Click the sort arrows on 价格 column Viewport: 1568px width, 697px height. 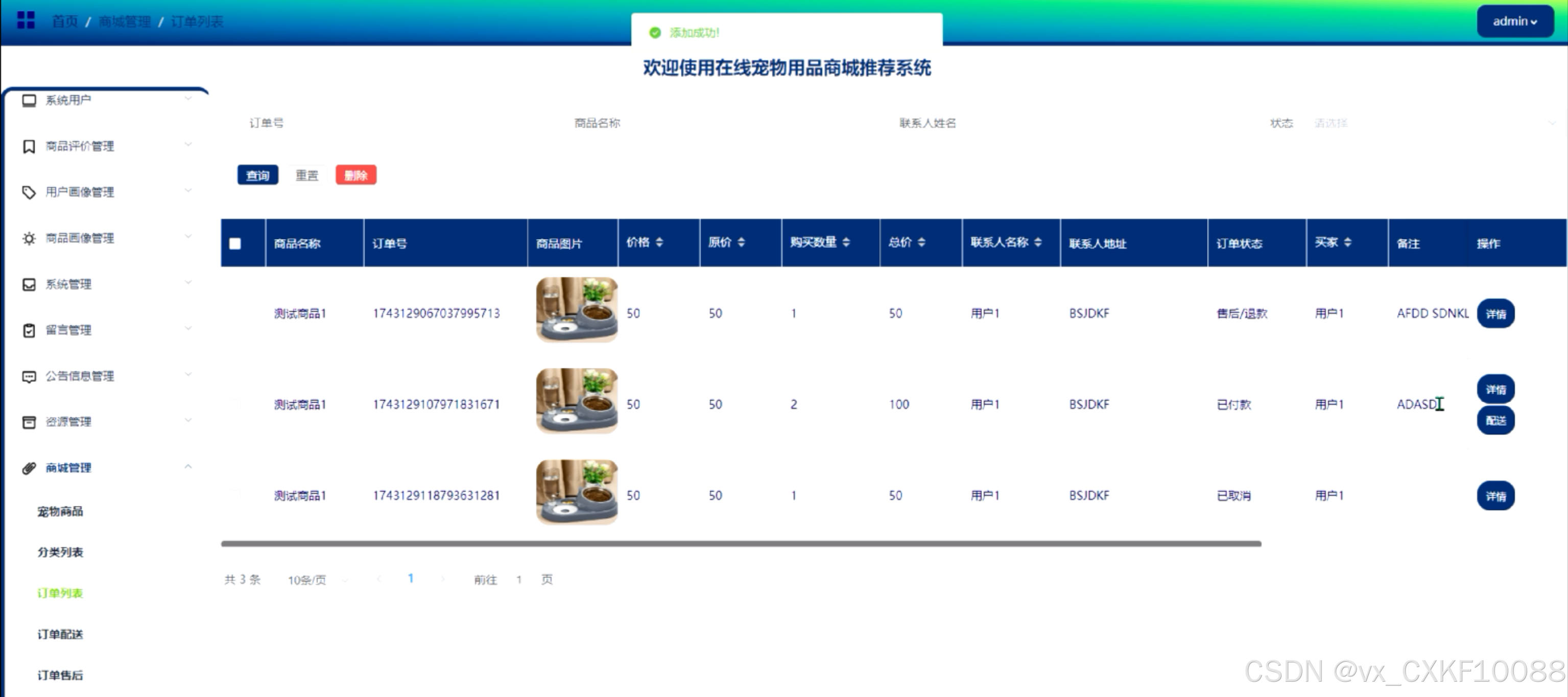tap(659, 242)
